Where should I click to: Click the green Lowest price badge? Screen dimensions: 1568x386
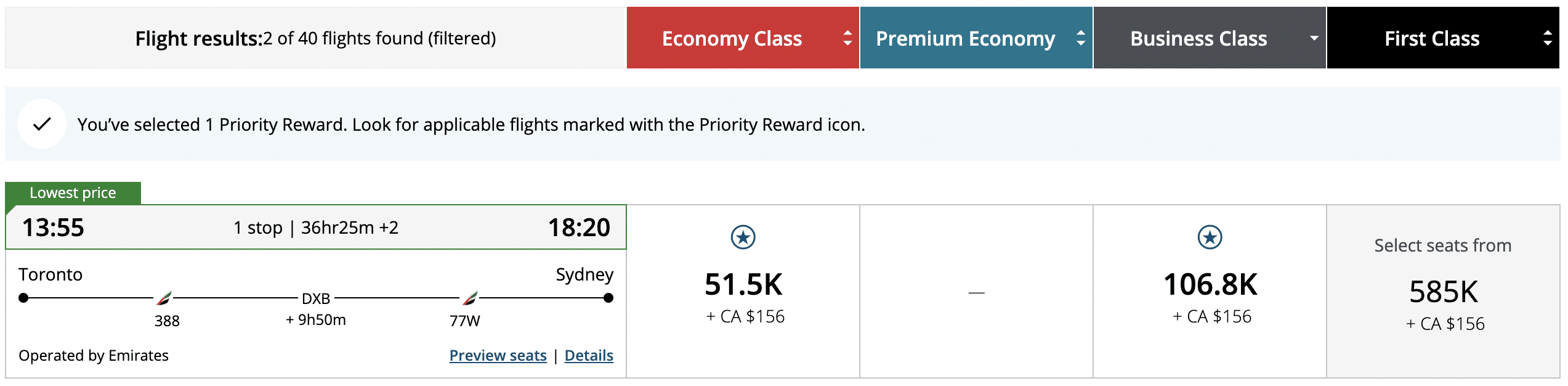click(72, 192)
